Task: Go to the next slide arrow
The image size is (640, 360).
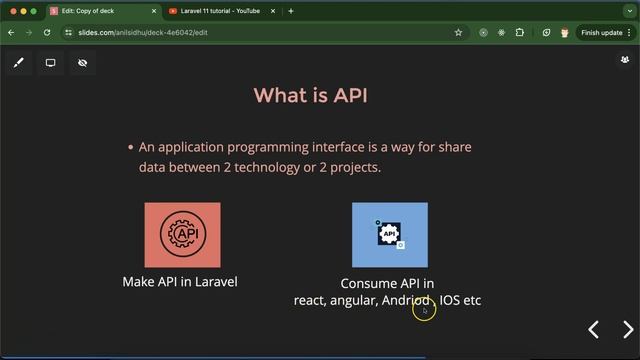Action: click(x=628, y=329)
